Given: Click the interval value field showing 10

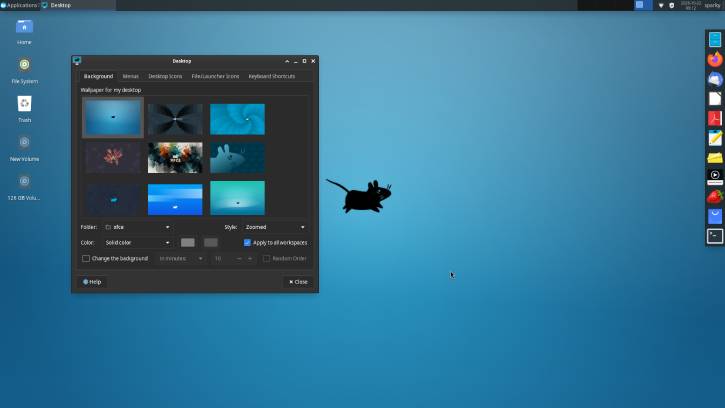Looking at the screenshot, I should point(221,259).
